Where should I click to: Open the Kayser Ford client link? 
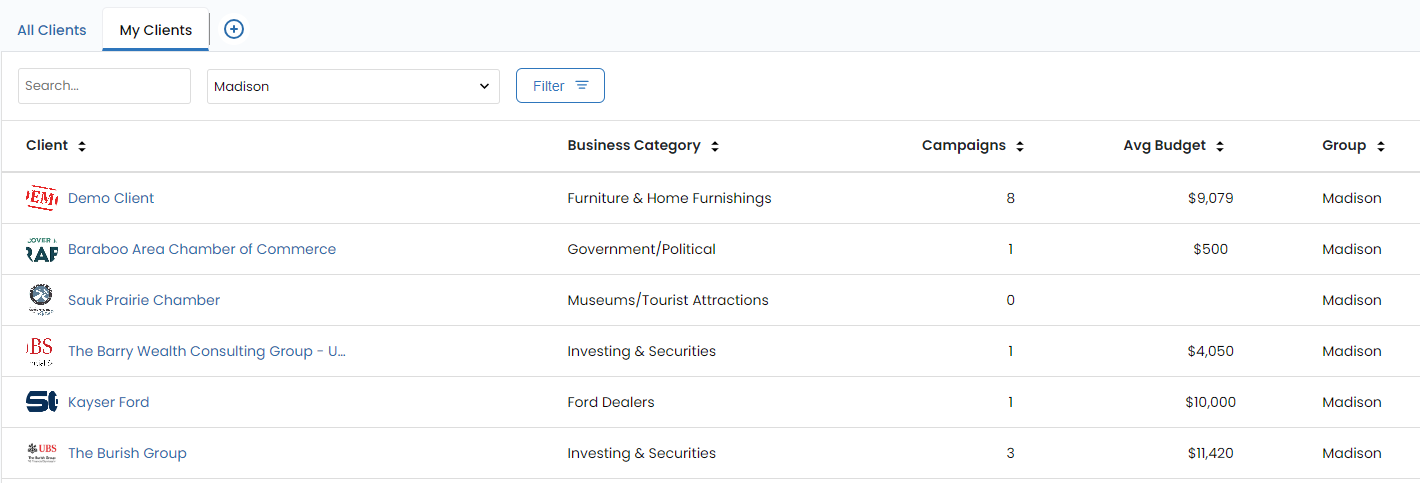tap(109, 402)
